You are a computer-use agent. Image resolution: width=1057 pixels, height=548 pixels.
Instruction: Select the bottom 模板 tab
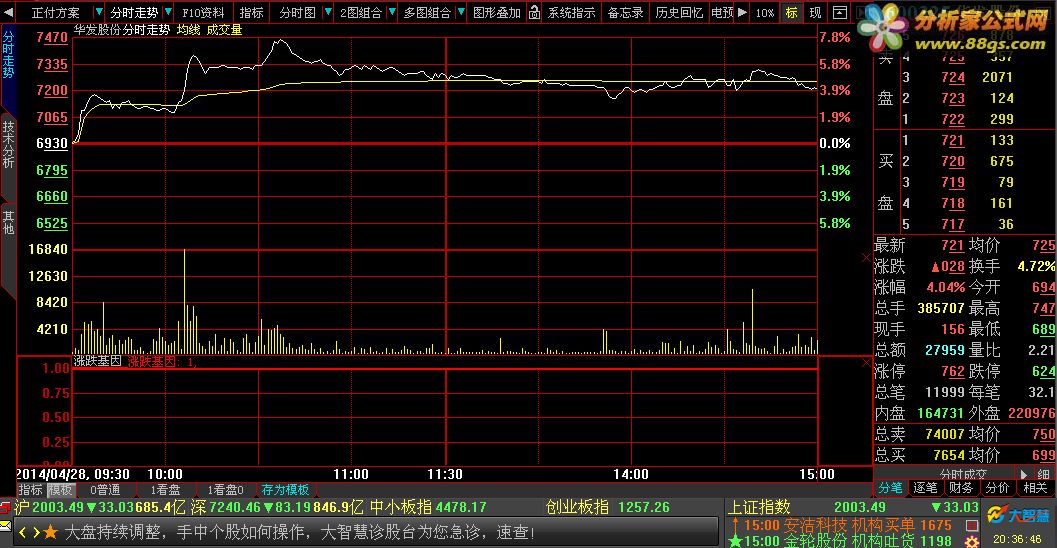[60, 490]
